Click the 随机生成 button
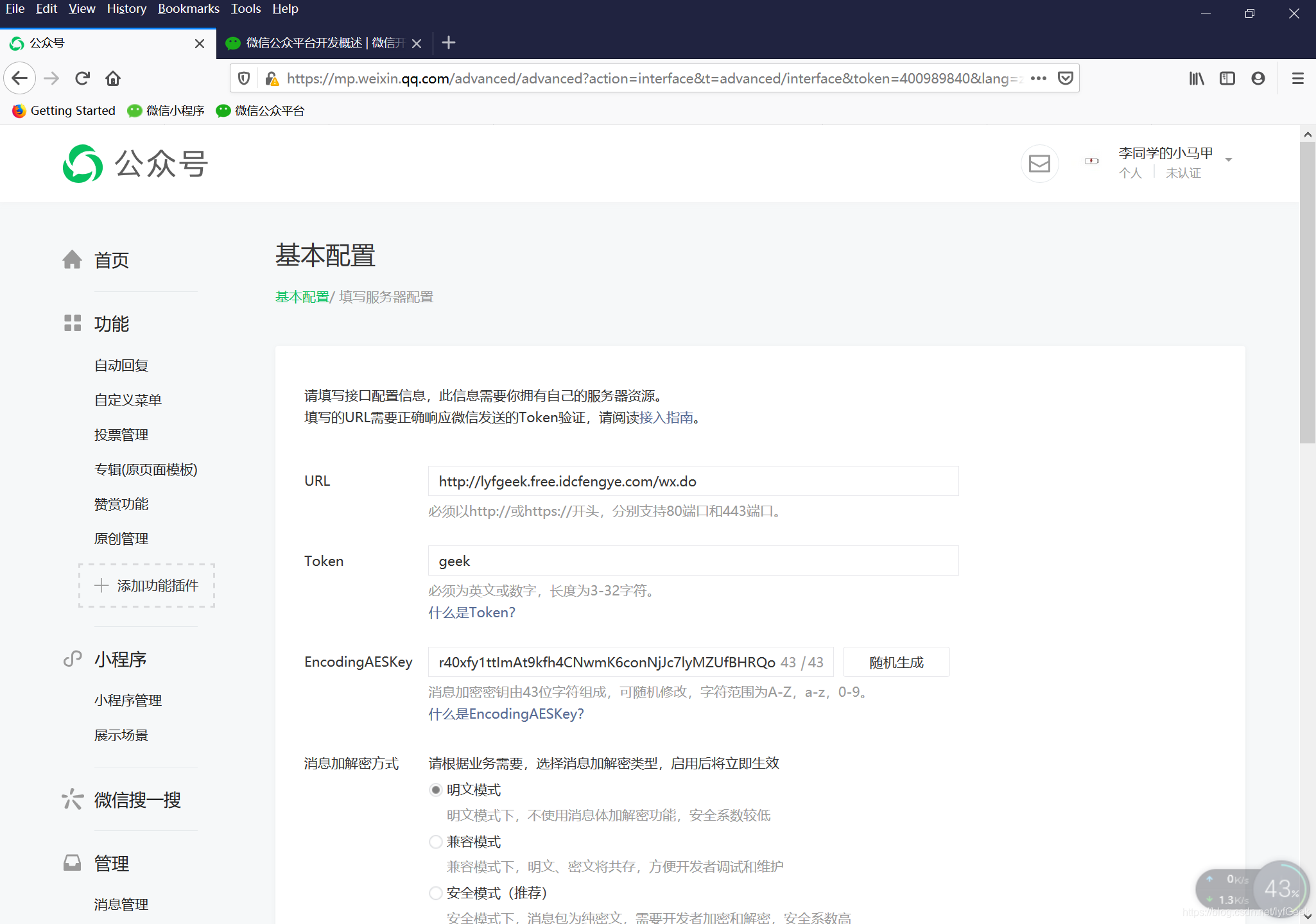Viewport: 1316px width, 924px height. [x=896, y=662]
